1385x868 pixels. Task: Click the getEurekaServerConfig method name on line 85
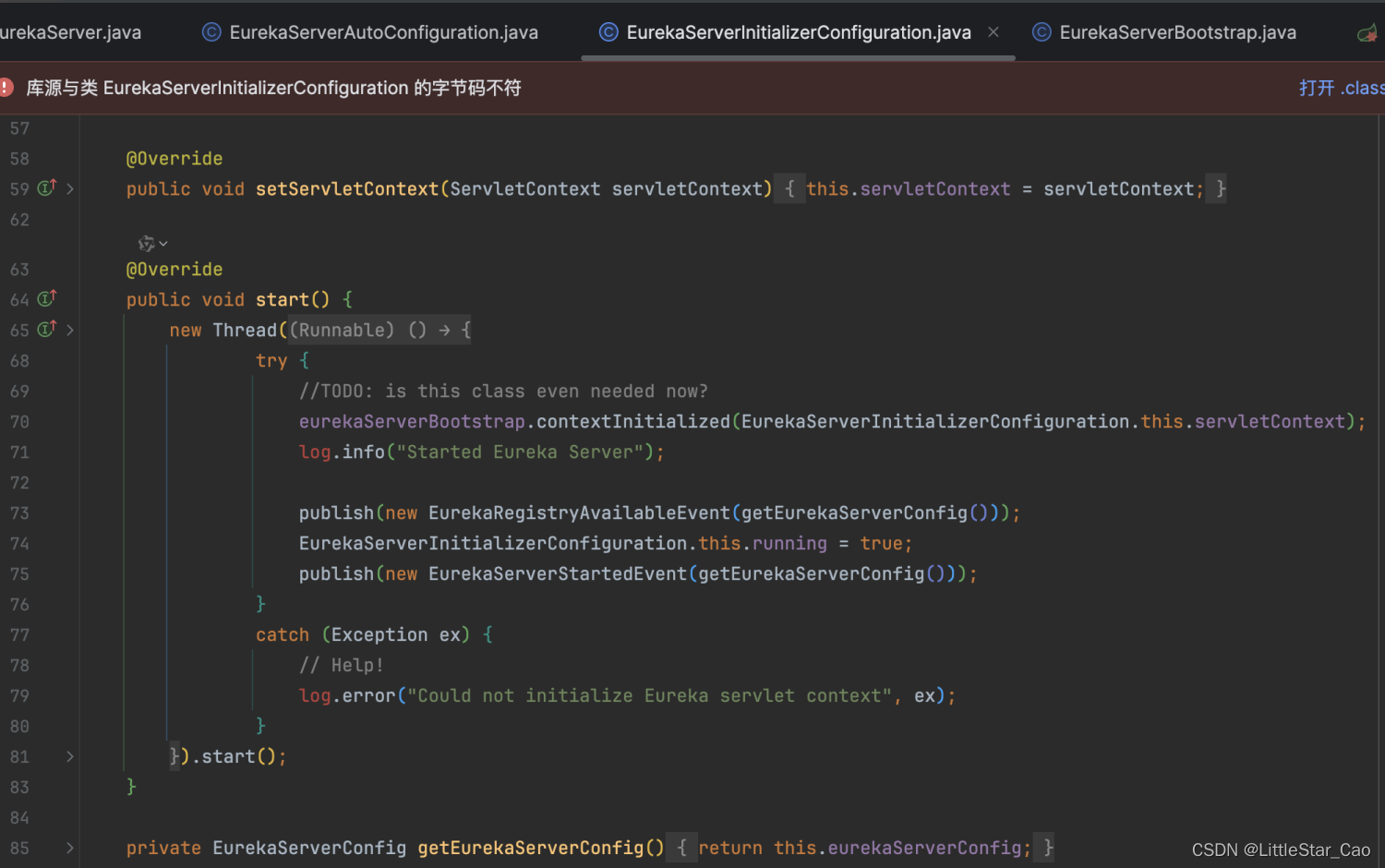[x=531, y=849]
